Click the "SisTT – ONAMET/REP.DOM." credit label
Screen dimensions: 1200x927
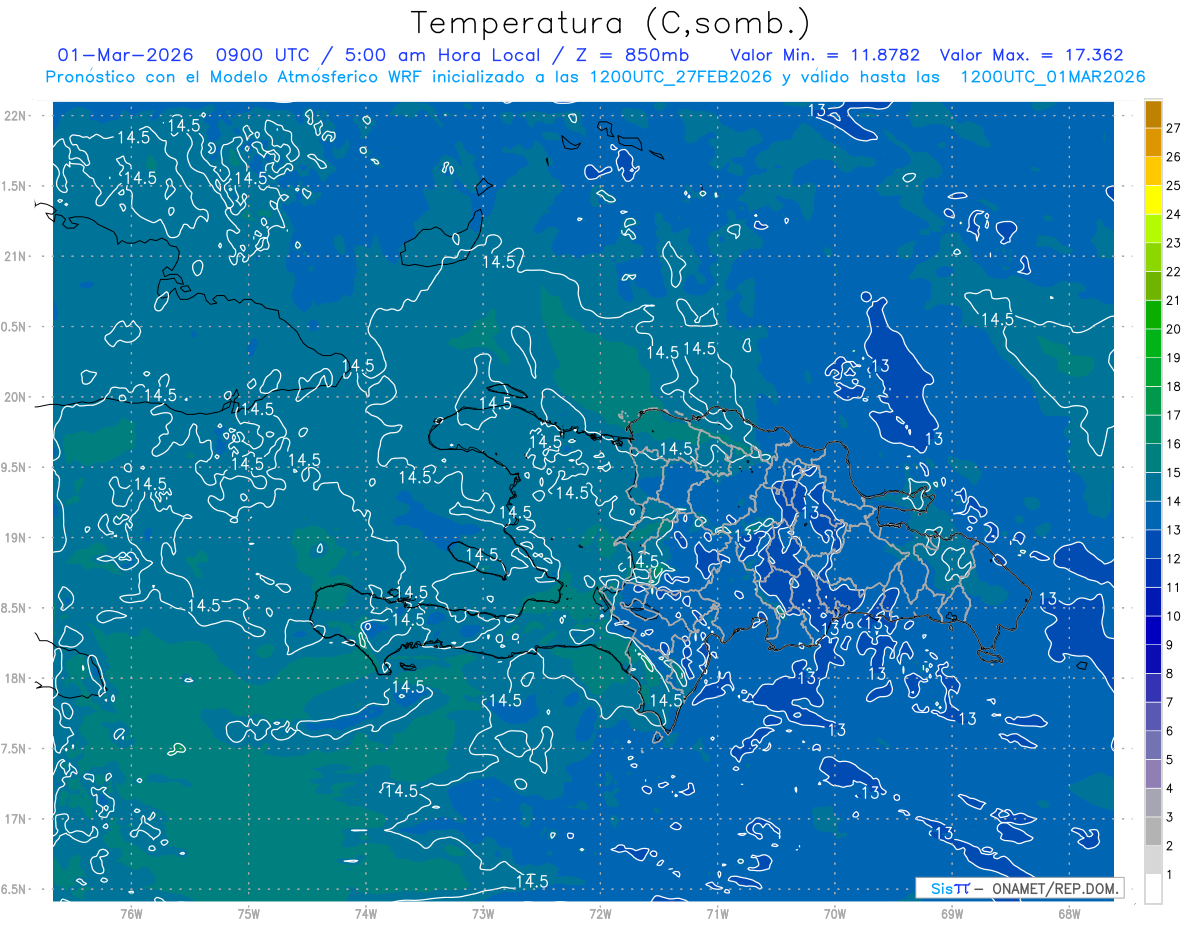pyautogui.click(x=1019, y=888)
